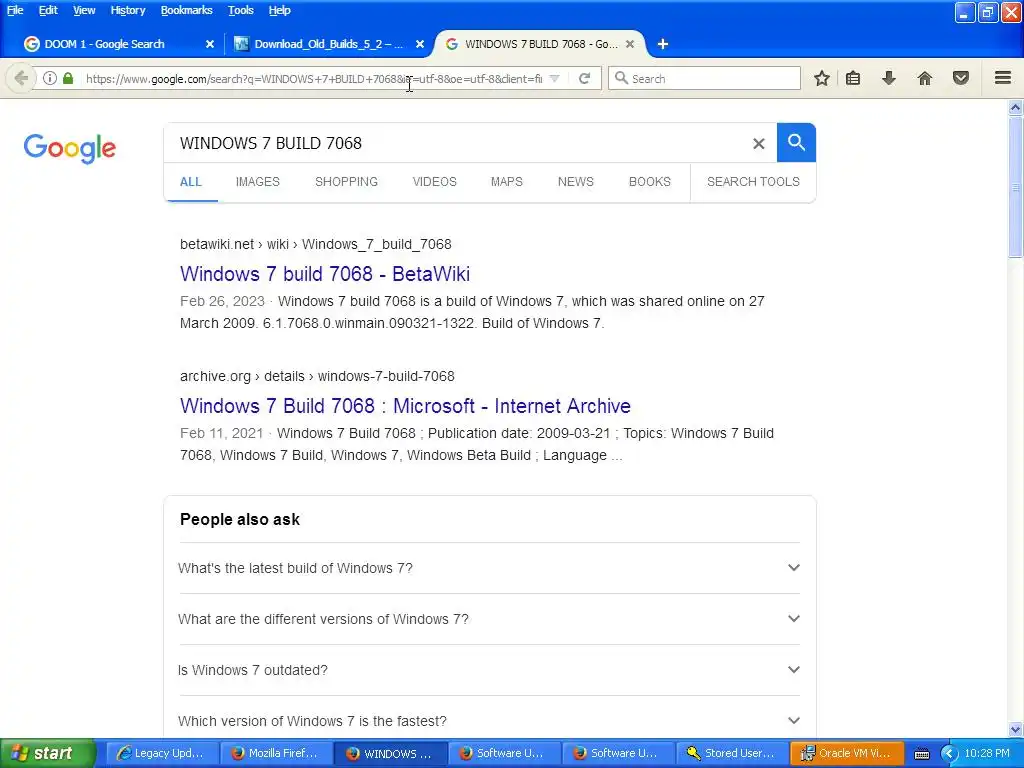Expand 'What are the different versions of Windows 7?'

489,619
